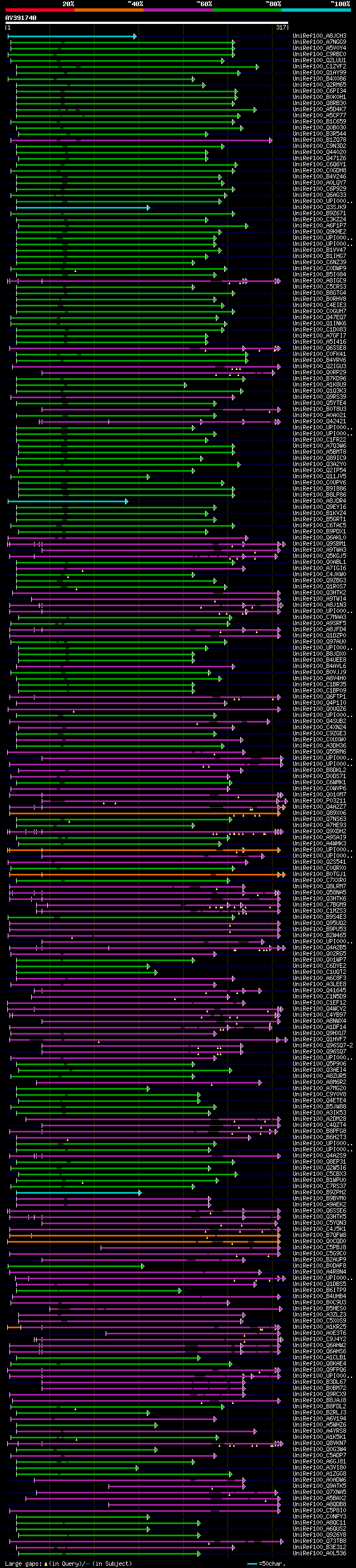Open the UniRef100_A7NGG9 entry
The width and height of the screenshot is (356, 1568).
tap(319, 42)
